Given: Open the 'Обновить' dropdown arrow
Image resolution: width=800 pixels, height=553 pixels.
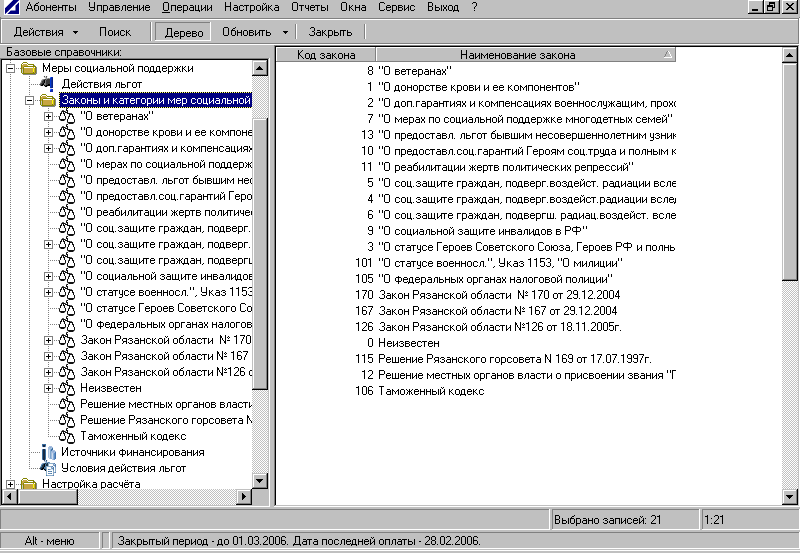Looking at the screenshot, I should (285, 32).
